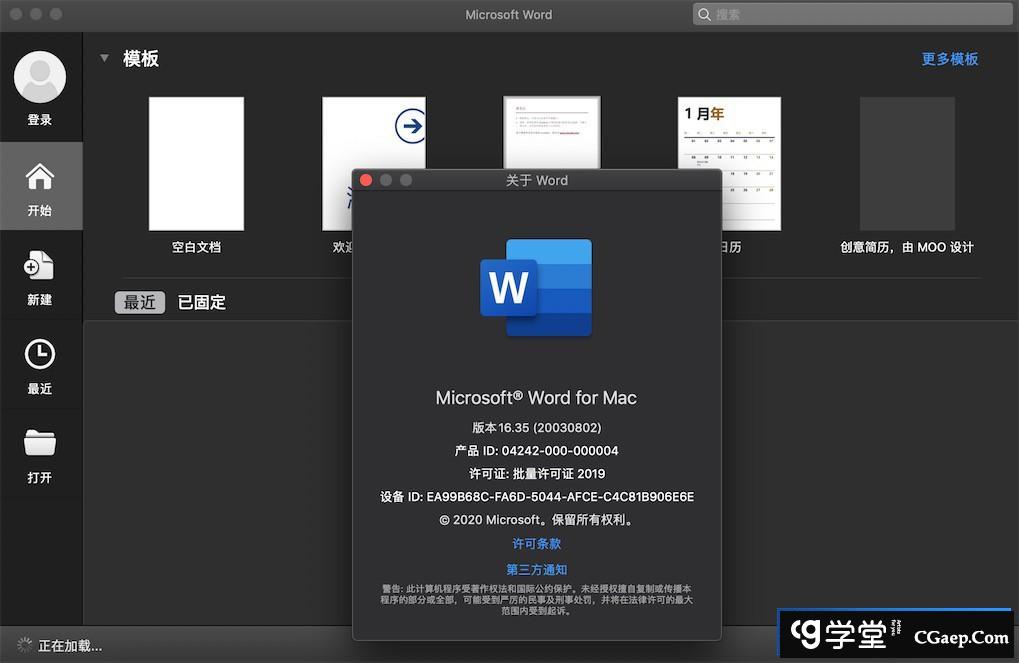
Task: Click the Word logo in About dialog
Action: point(536,288)
